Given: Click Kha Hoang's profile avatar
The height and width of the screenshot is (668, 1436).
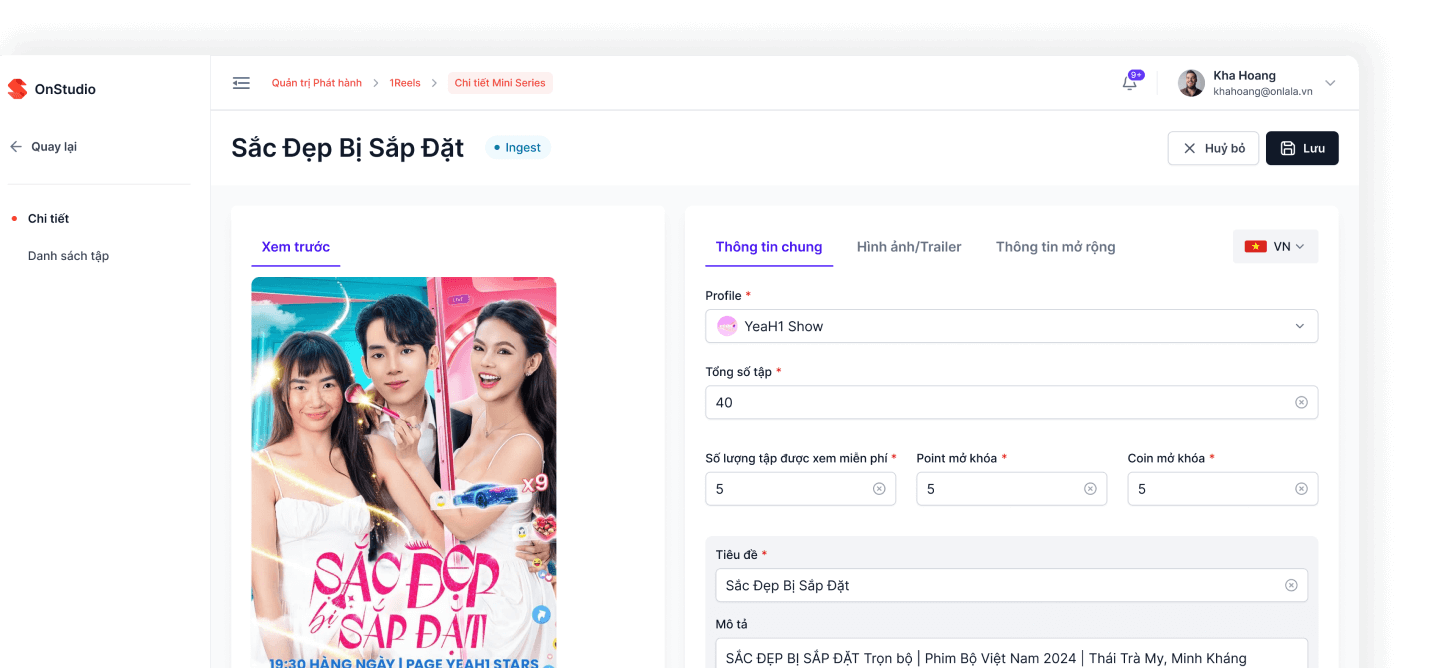Looking at the screenshot, I should click(x=1191, y=83).
